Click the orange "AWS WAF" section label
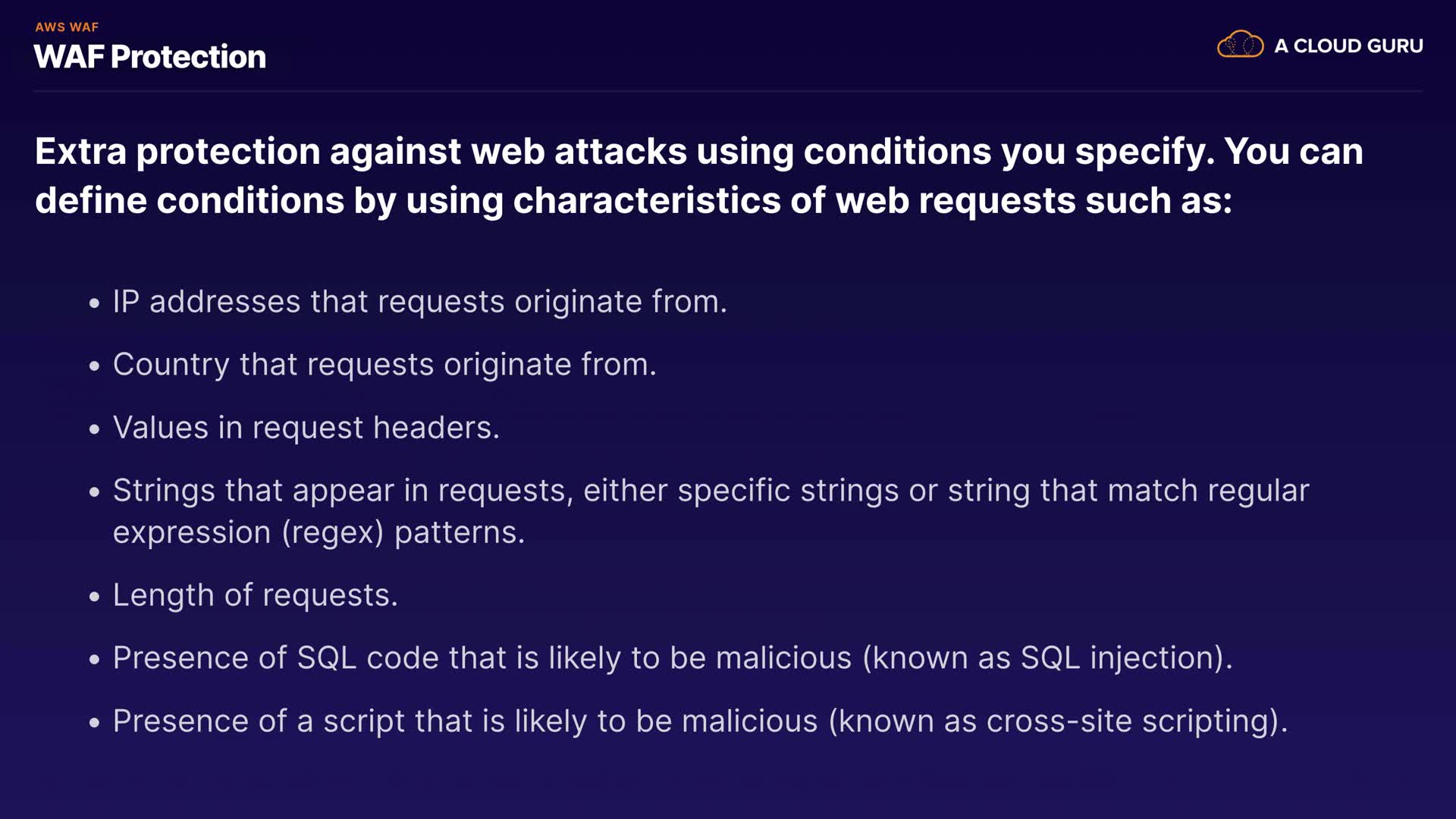Screen dimensions: 1456x819 pyautogui.click(x=67, y=27)
